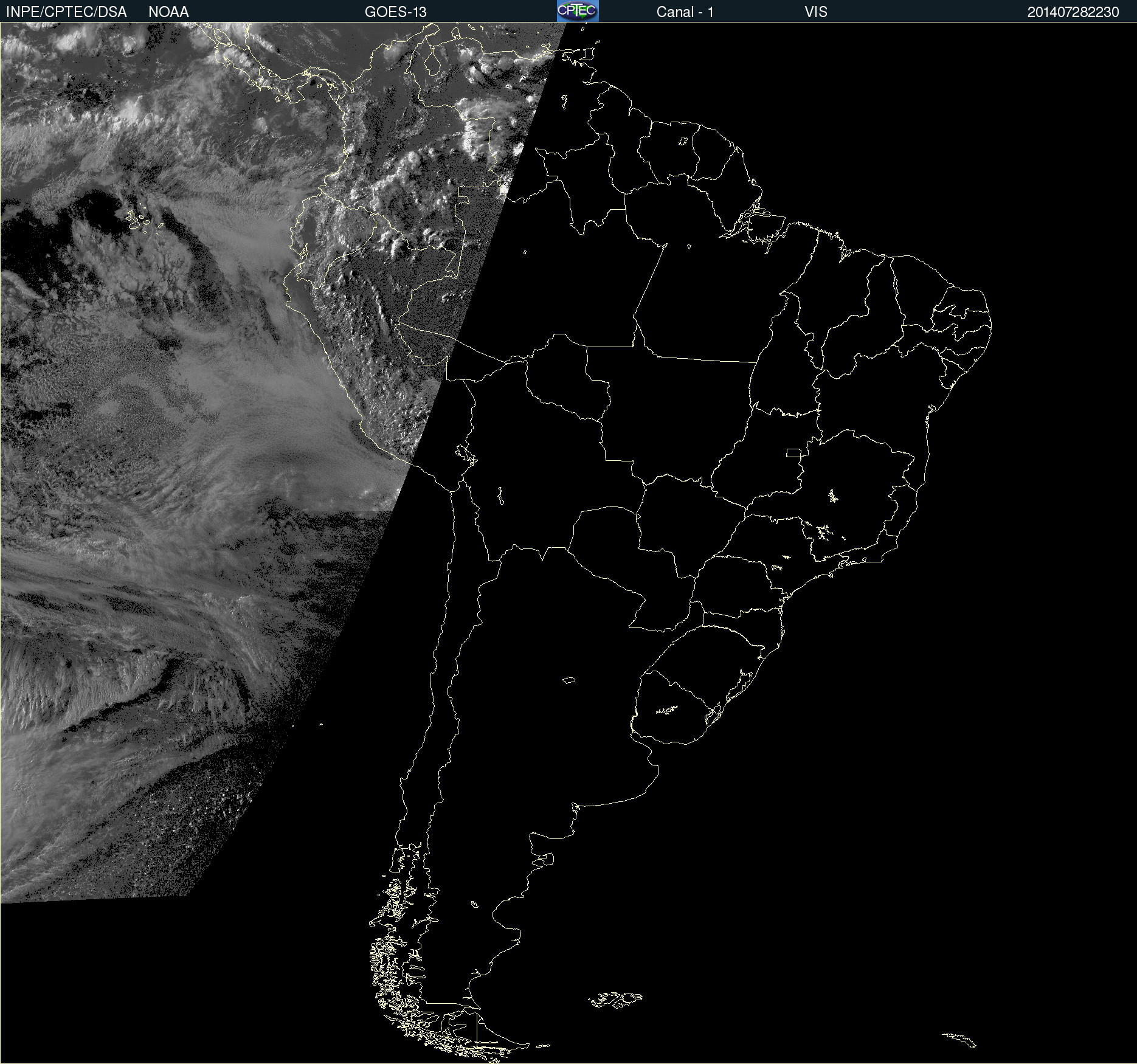Screen dimensions: 1137x1064
Task: Select the GOES-13 satellite label
Action: click(396, 12)
